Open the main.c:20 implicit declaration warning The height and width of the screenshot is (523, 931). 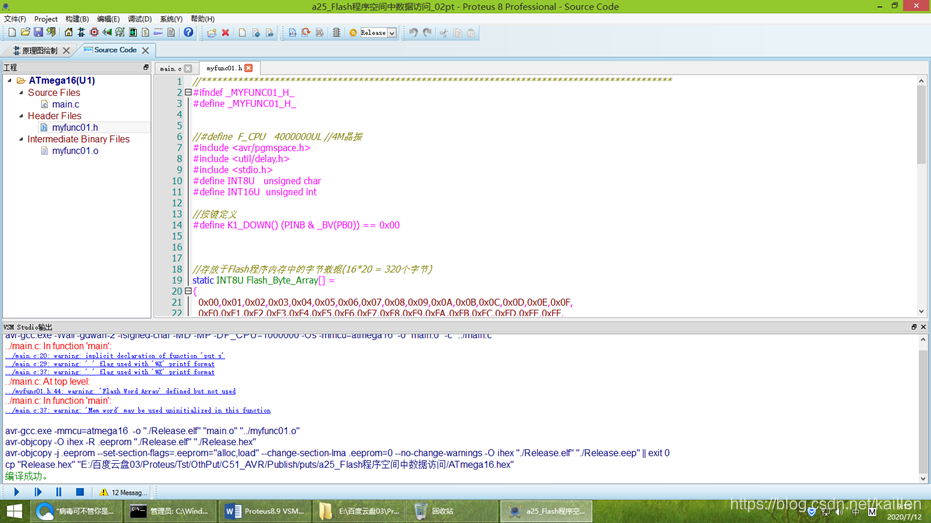115,356
